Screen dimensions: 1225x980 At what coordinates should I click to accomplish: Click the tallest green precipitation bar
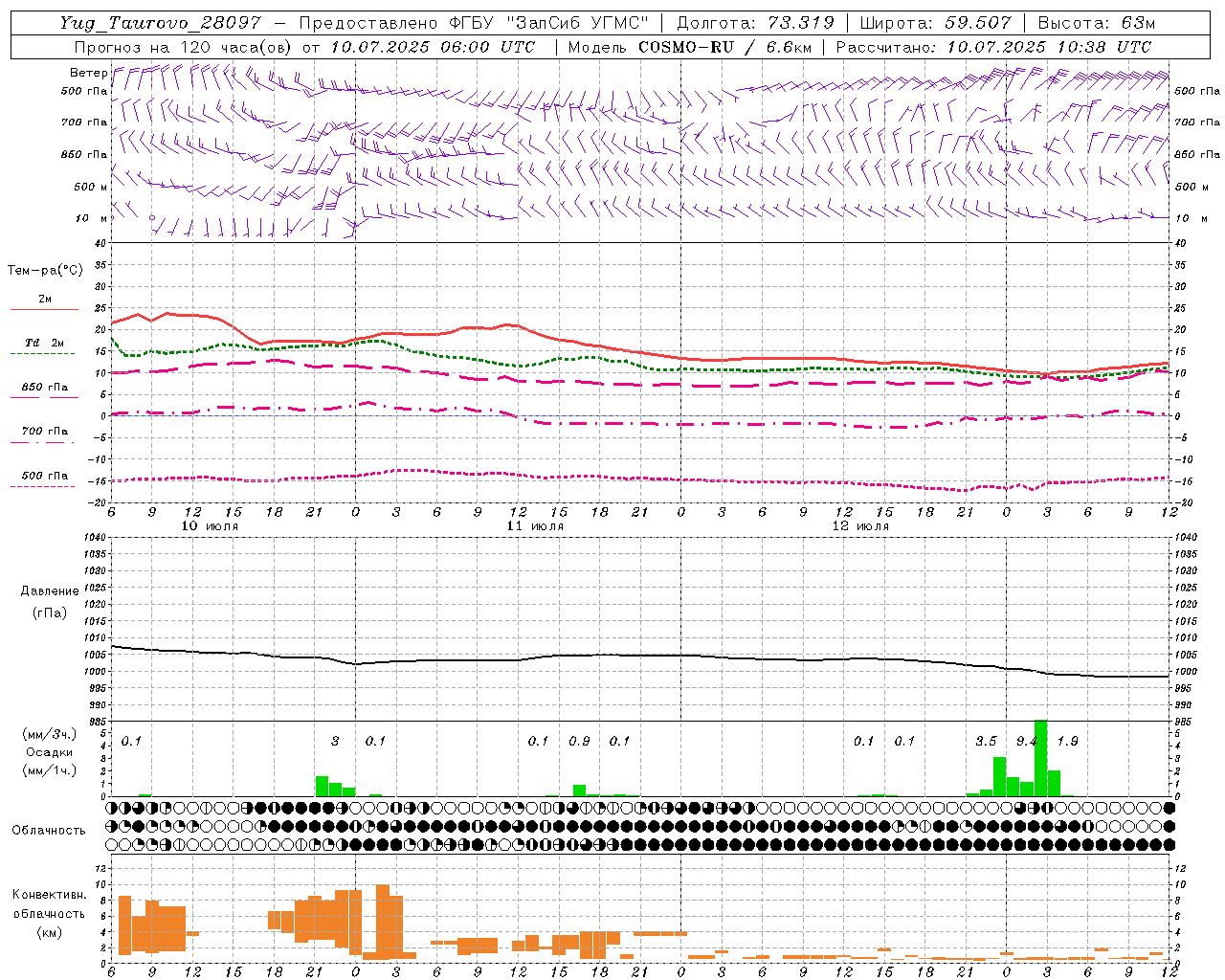click(x=1040, y=758)
